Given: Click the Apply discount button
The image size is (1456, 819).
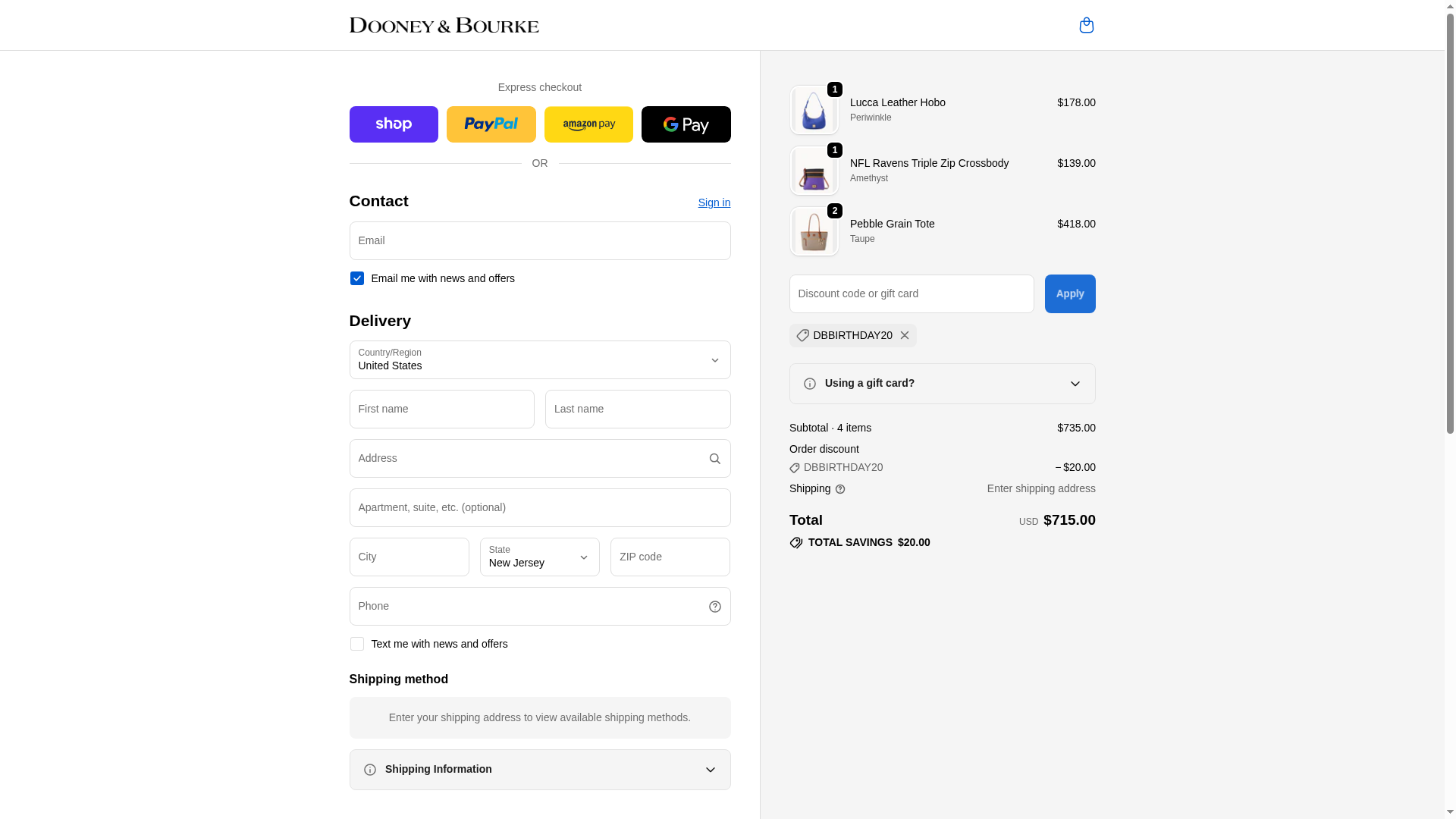Looking at the screenshot, I should (1069, 294).
